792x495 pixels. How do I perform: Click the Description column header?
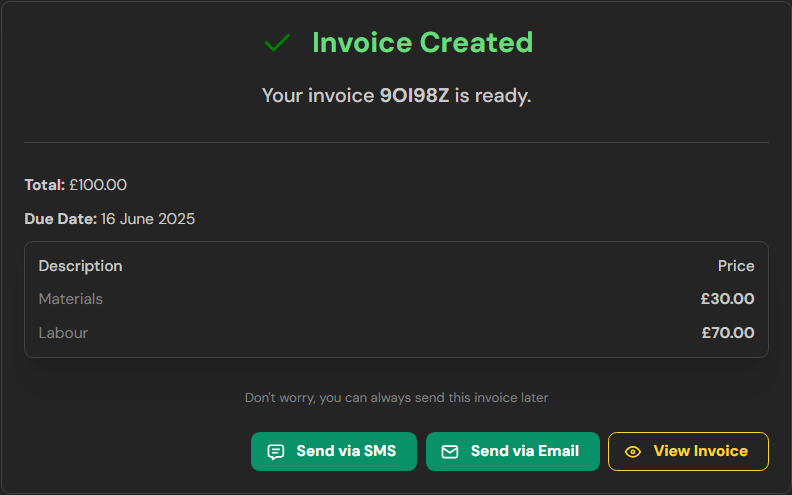80,266
